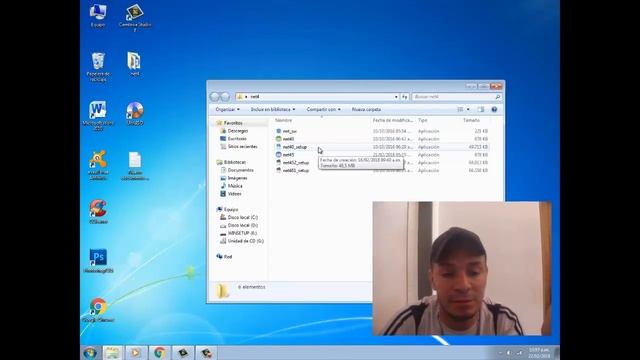Open the CCleaner desktop shortcut

(x=98, y=211)
